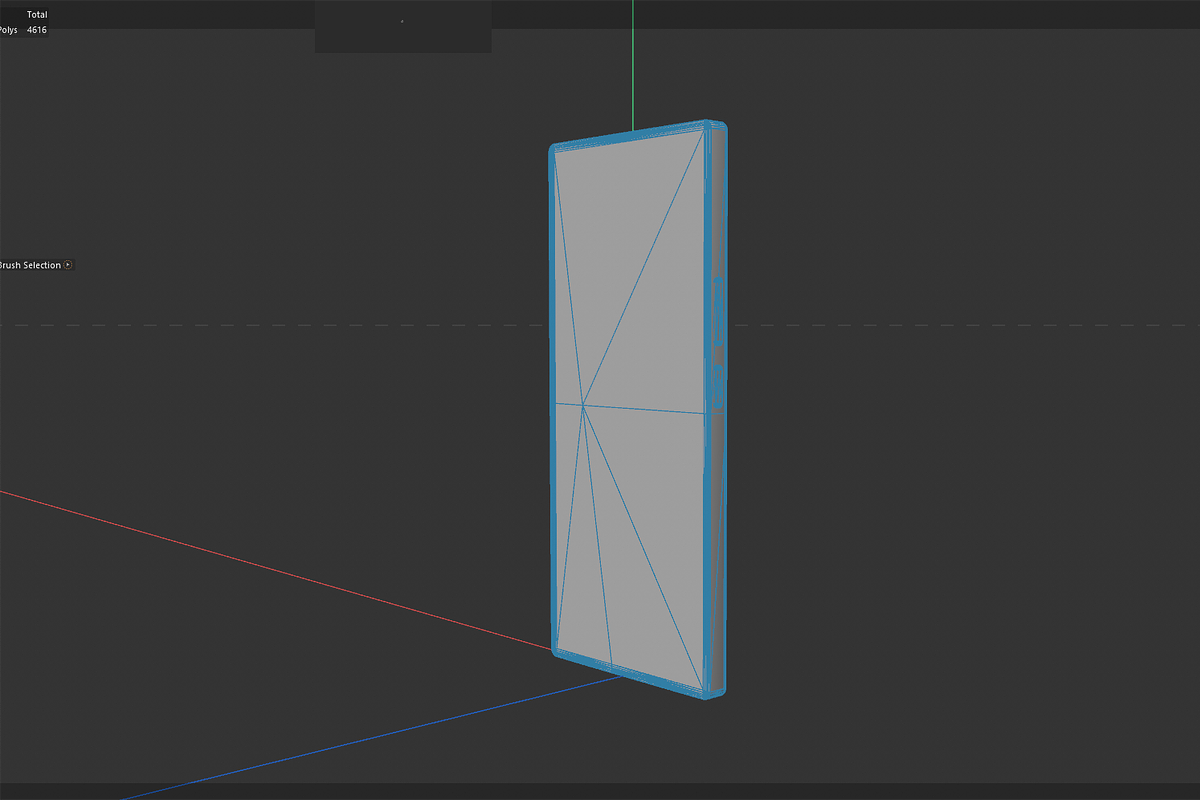
Task: Select the phone model in the viewport
Action: tap(637, 408)
